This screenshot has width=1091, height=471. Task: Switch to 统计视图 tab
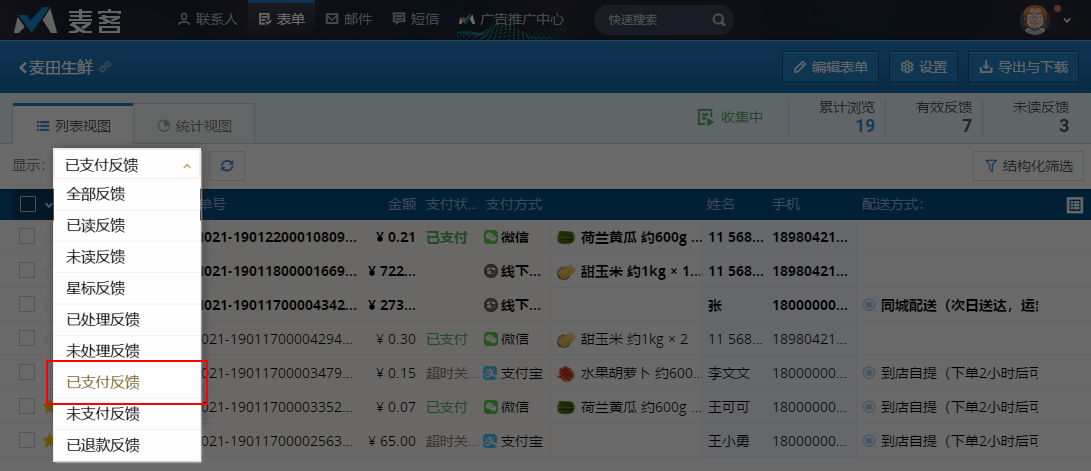coord(195,127)
